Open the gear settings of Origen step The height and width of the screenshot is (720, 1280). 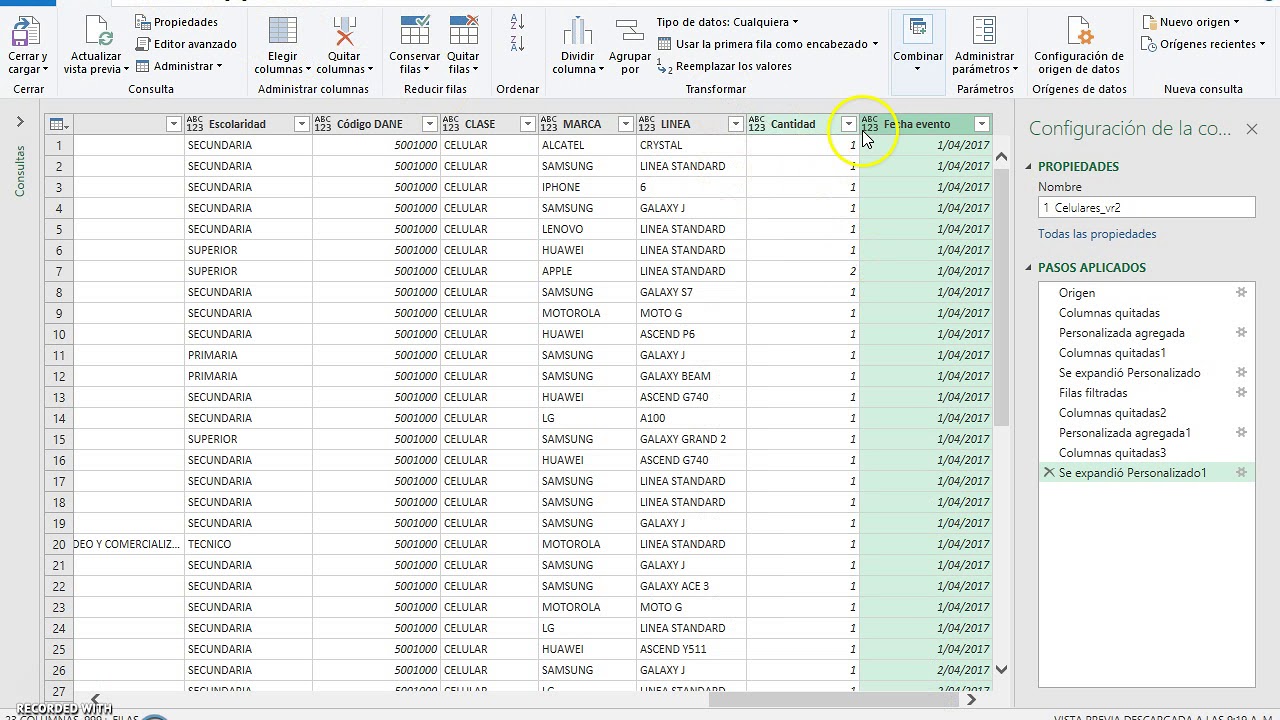pyautogui.click(x=1241, y=293)
